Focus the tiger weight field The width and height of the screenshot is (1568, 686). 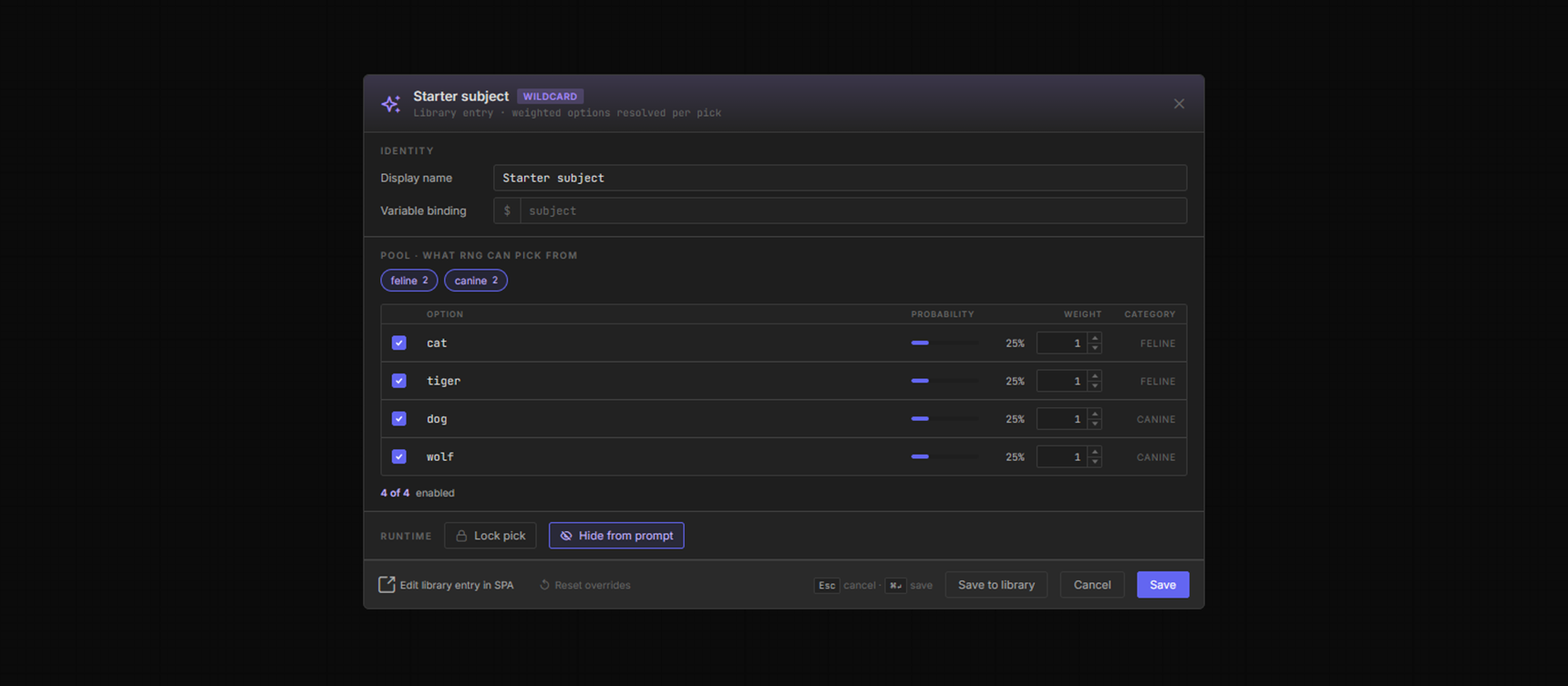coord(1062,381)
